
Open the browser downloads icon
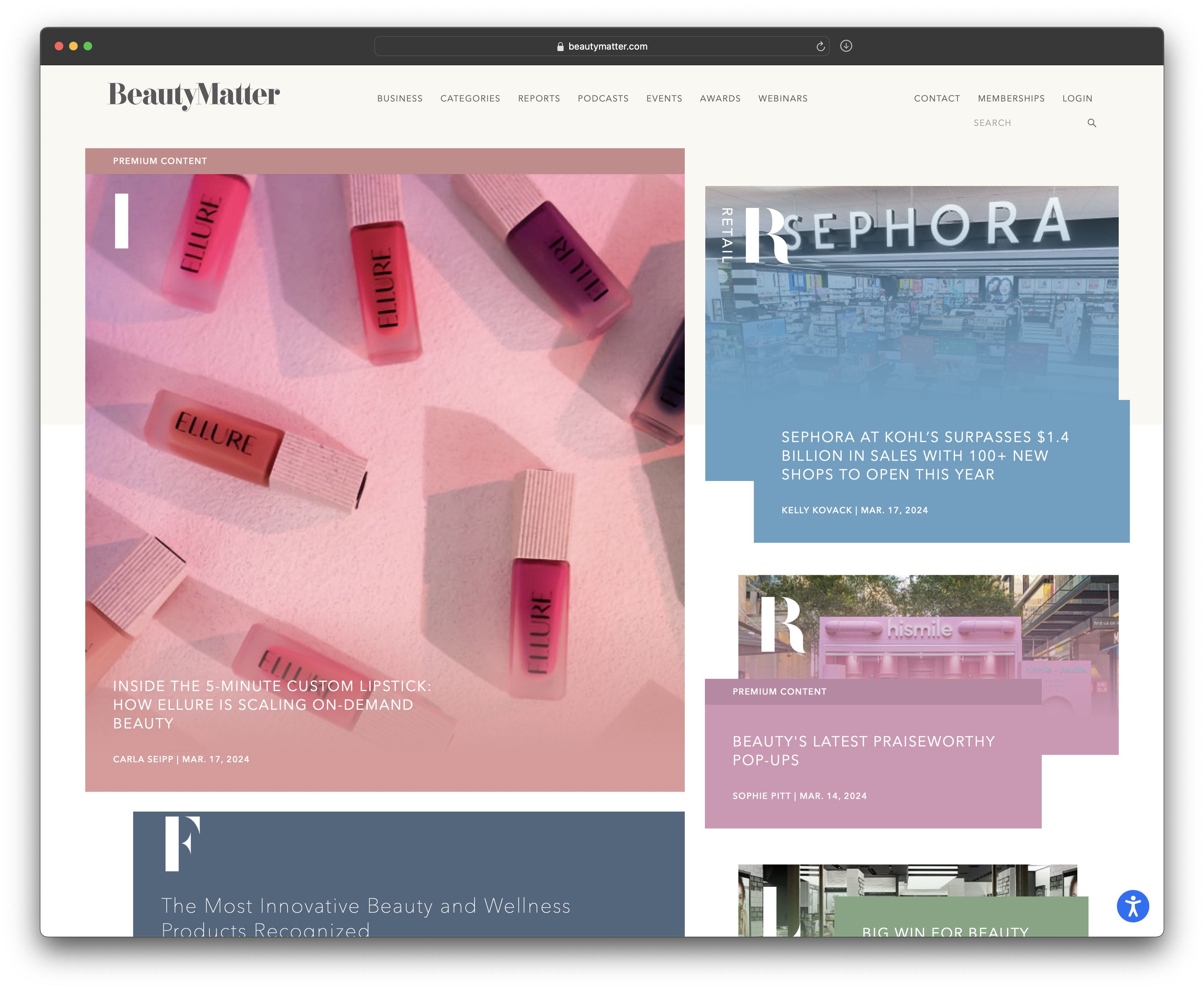pyautogui.click(x=846, y=46)
